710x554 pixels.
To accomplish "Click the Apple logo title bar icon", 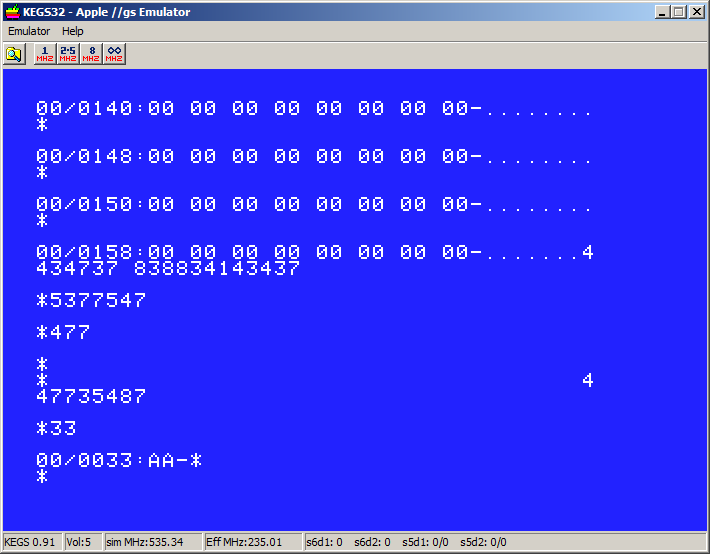I will (11, 12).
